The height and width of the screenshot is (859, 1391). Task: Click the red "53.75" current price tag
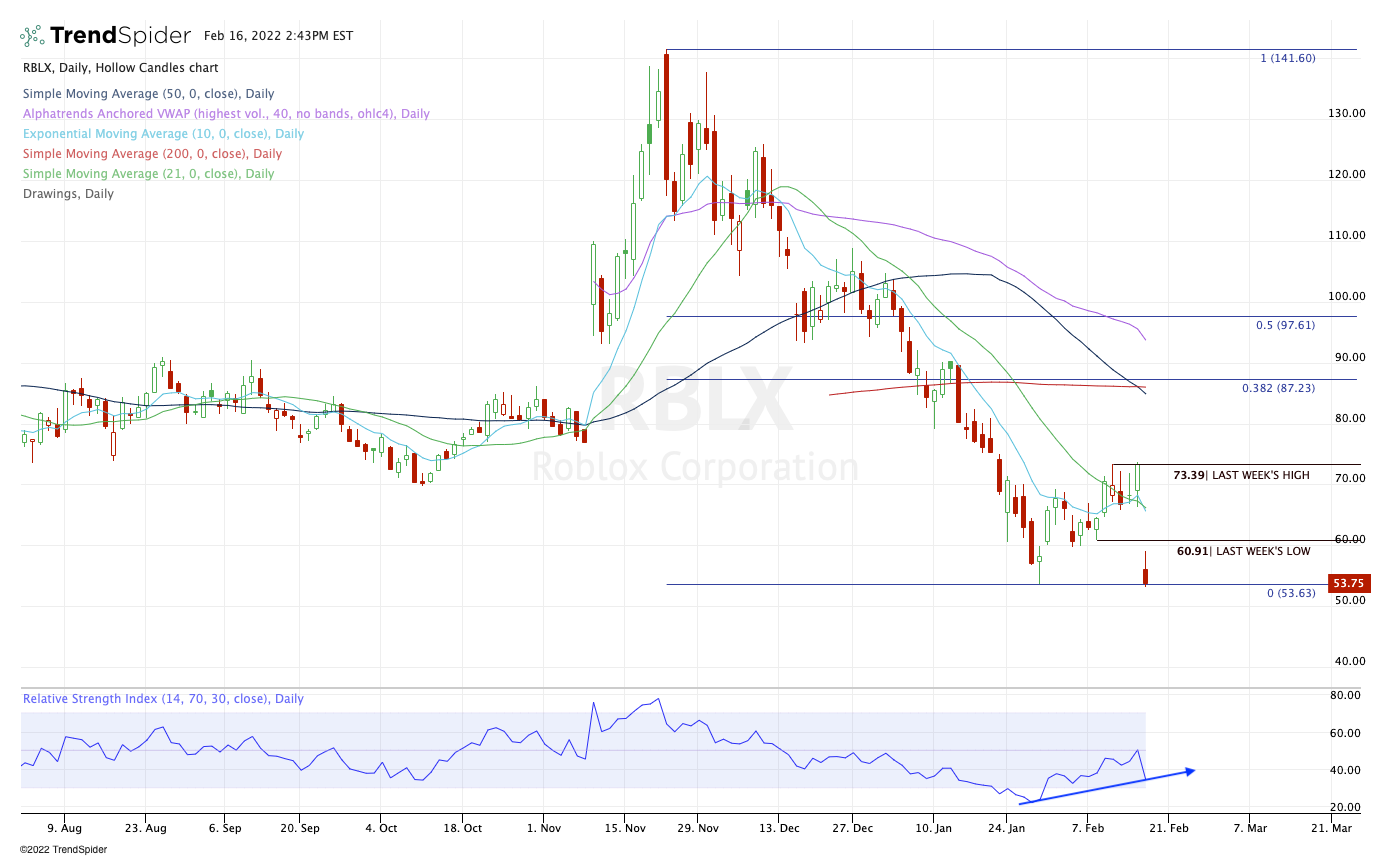1349,584
